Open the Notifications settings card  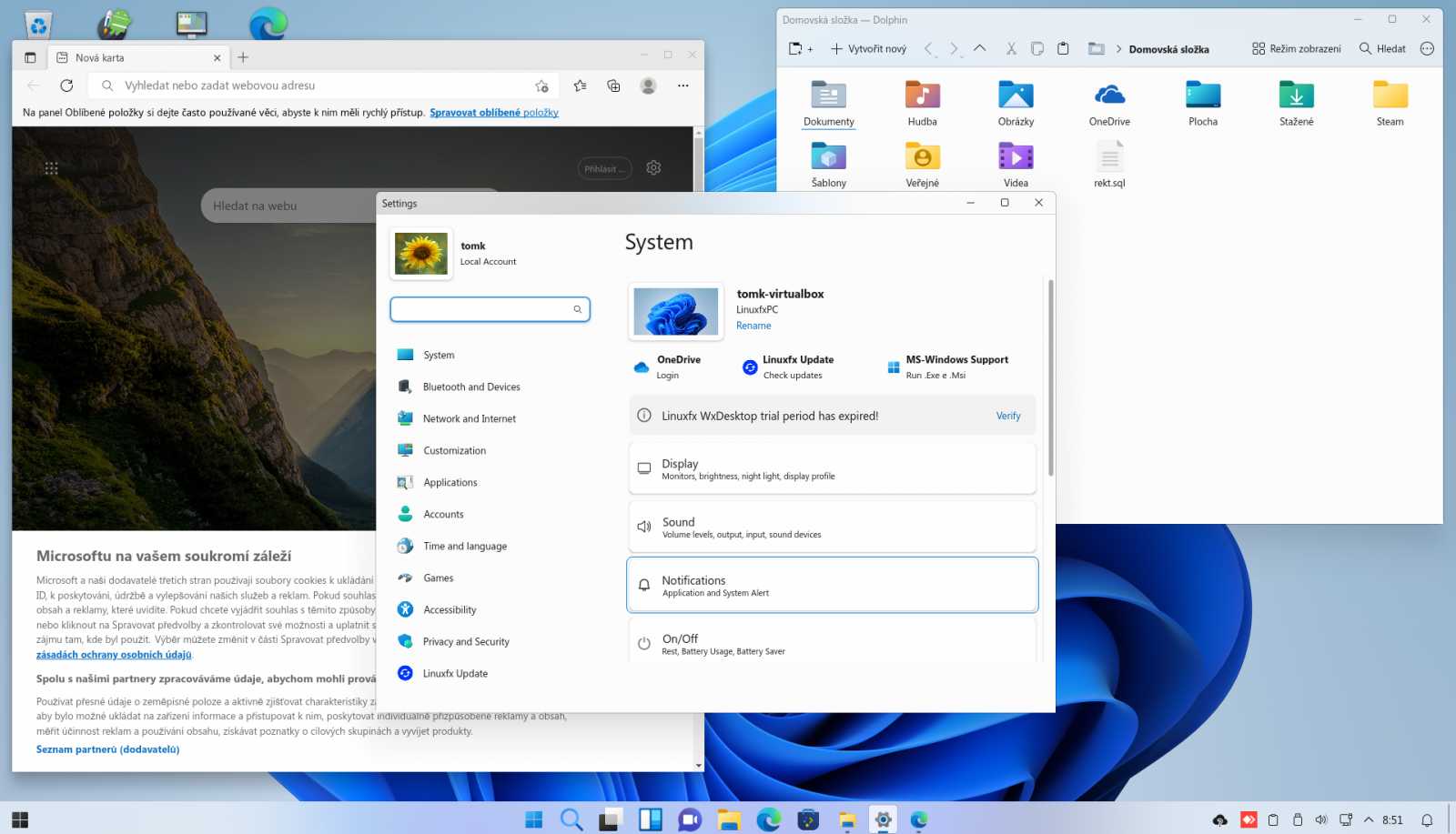832,585
